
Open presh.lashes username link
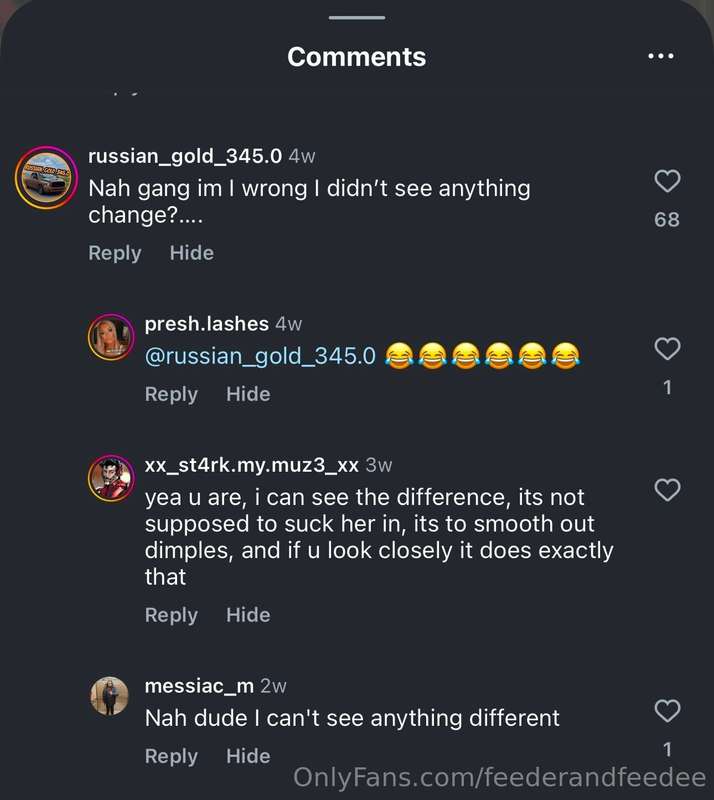click(207, 324)
